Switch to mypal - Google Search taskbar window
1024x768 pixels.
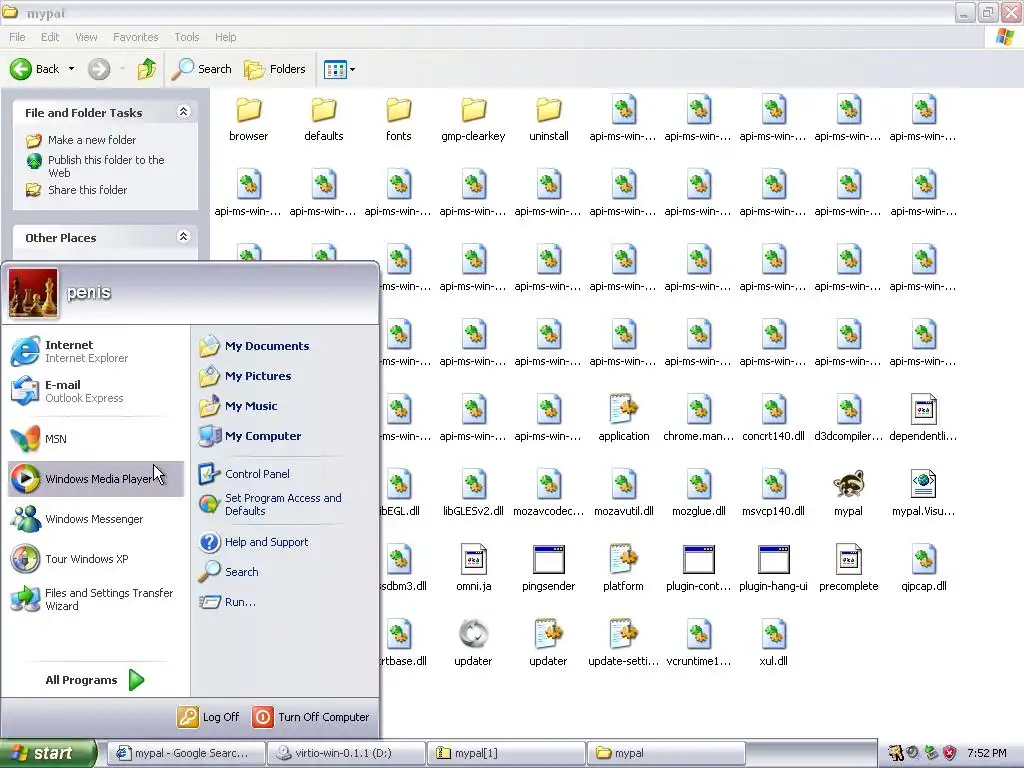pos(187,753)
